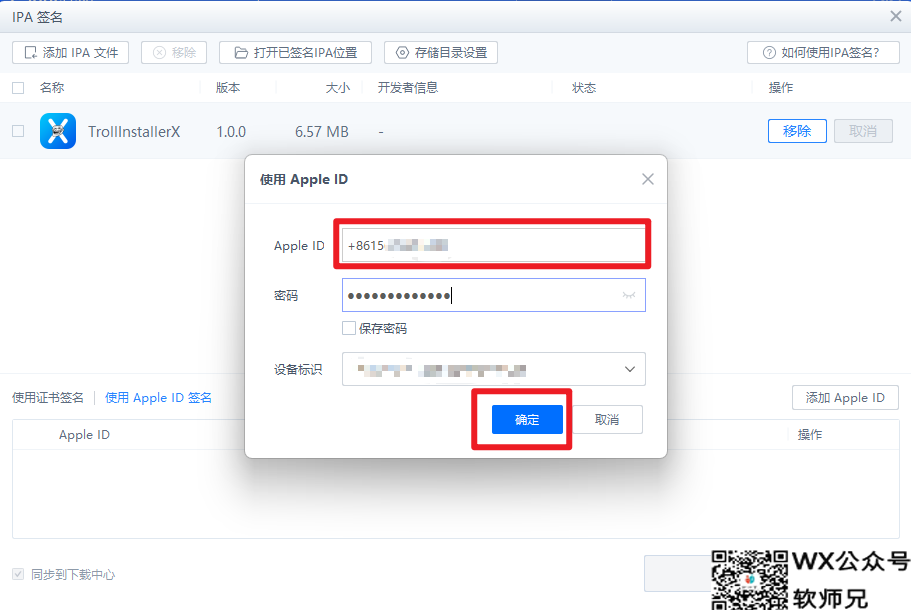Viewport: 911px width, 610px height.
Task: Enable the 保存密码 checkbox
Action: (349, 328)
